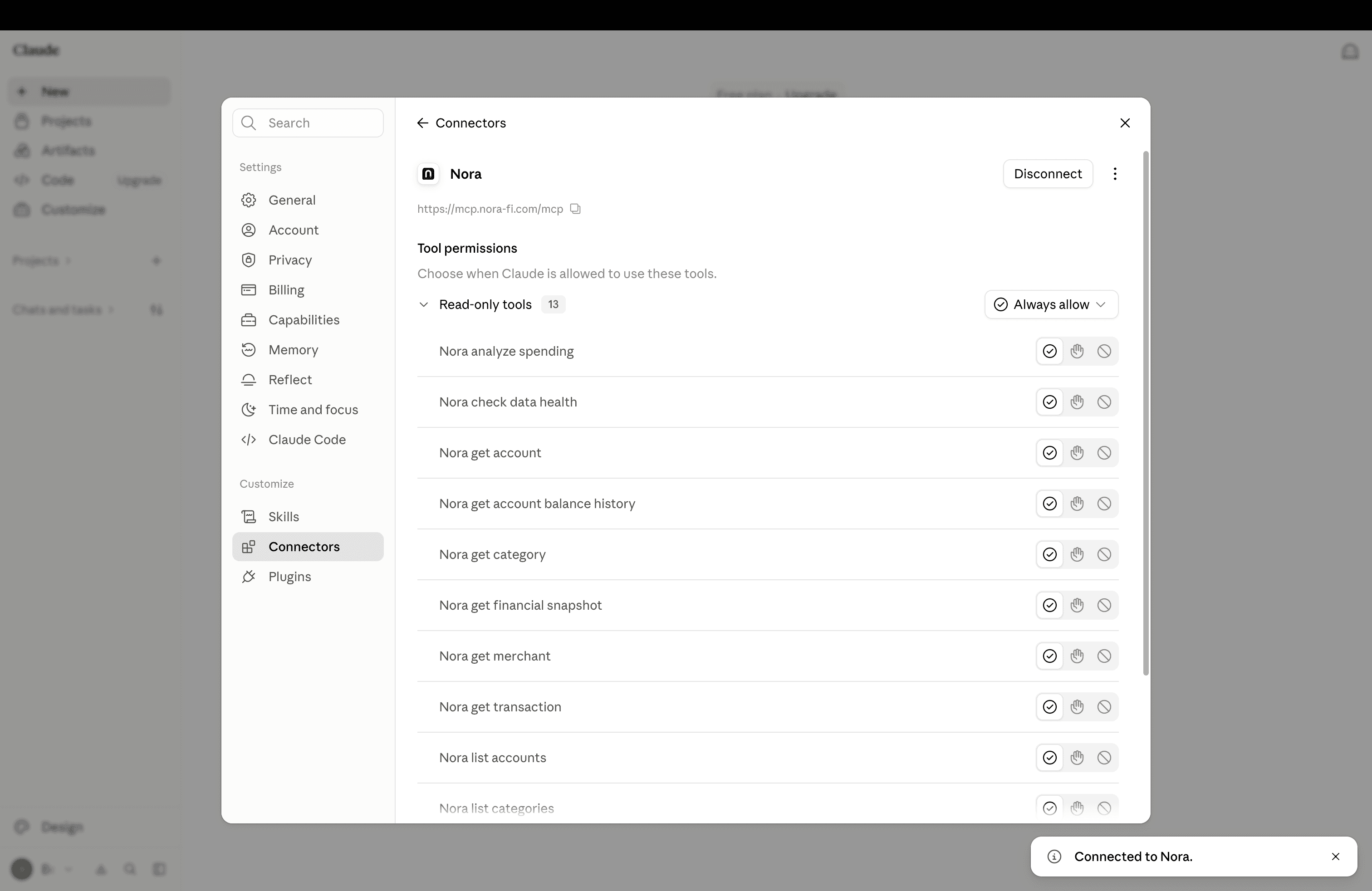
Task: Close the Connected to Nora toast
Action: [1335, 857]
